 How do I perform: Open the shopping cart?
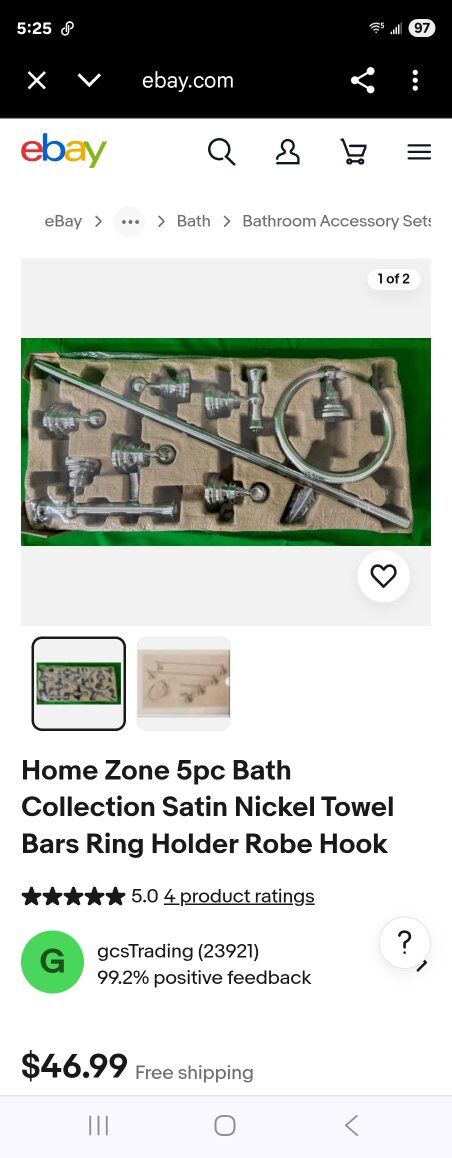(x=353, y=152)
